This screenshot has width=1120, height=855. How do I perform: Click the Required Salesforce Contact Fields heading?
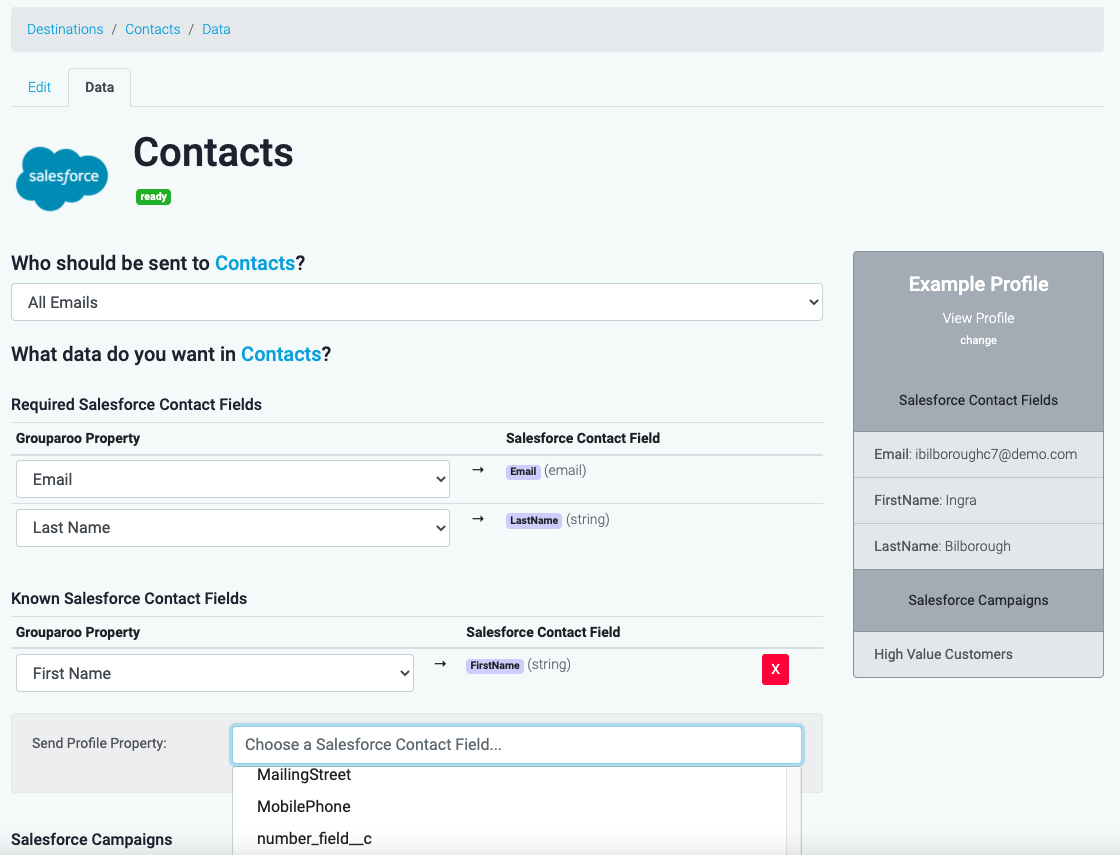(136, 404)
